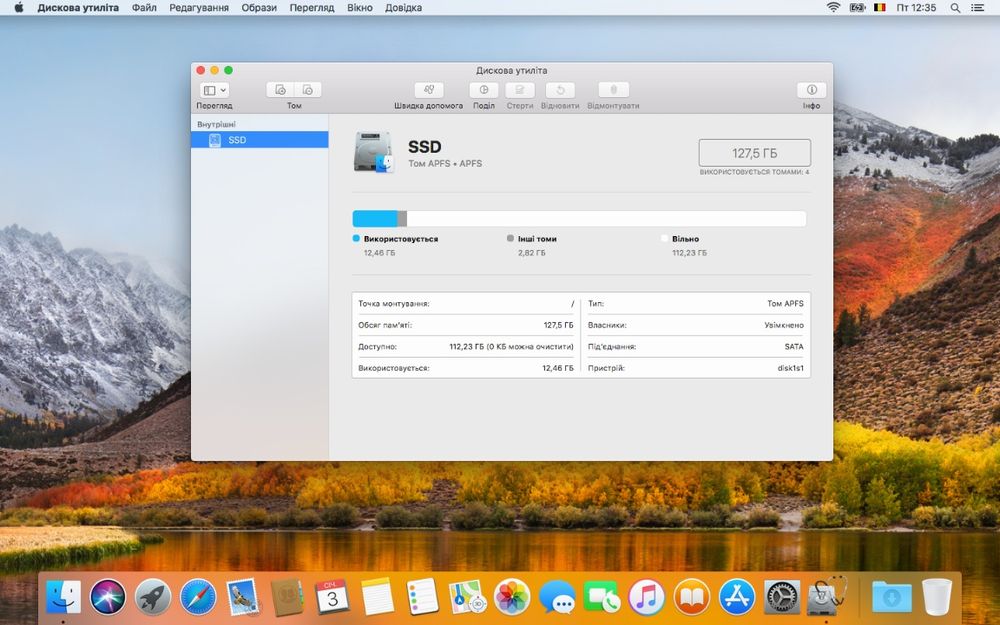Open Reminders from the Dock

click(422, 598)
